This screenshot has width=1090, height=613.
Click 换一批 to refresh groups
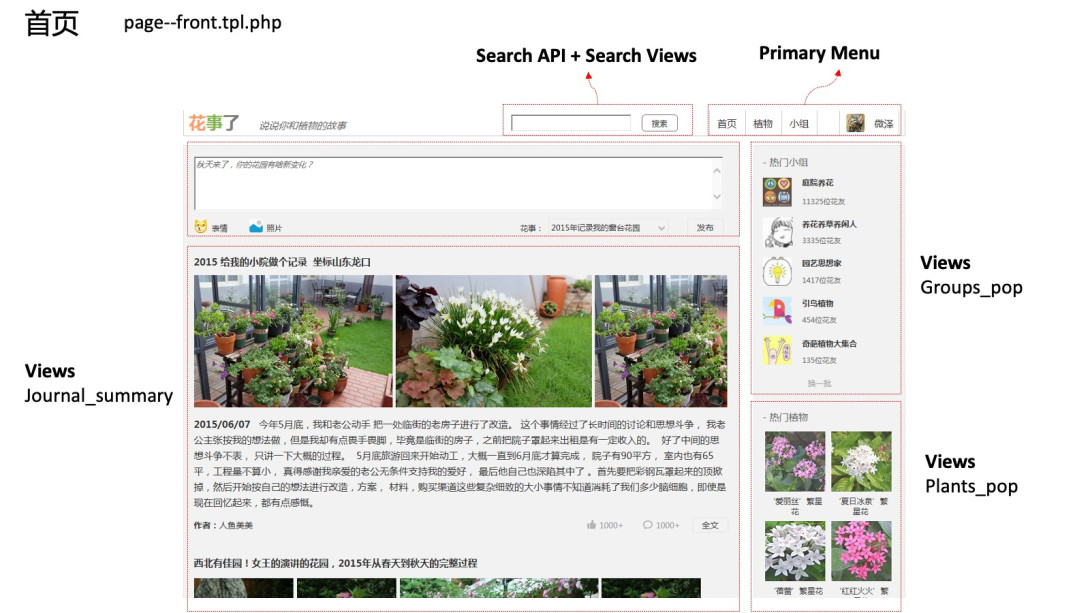tap(819, 383)
